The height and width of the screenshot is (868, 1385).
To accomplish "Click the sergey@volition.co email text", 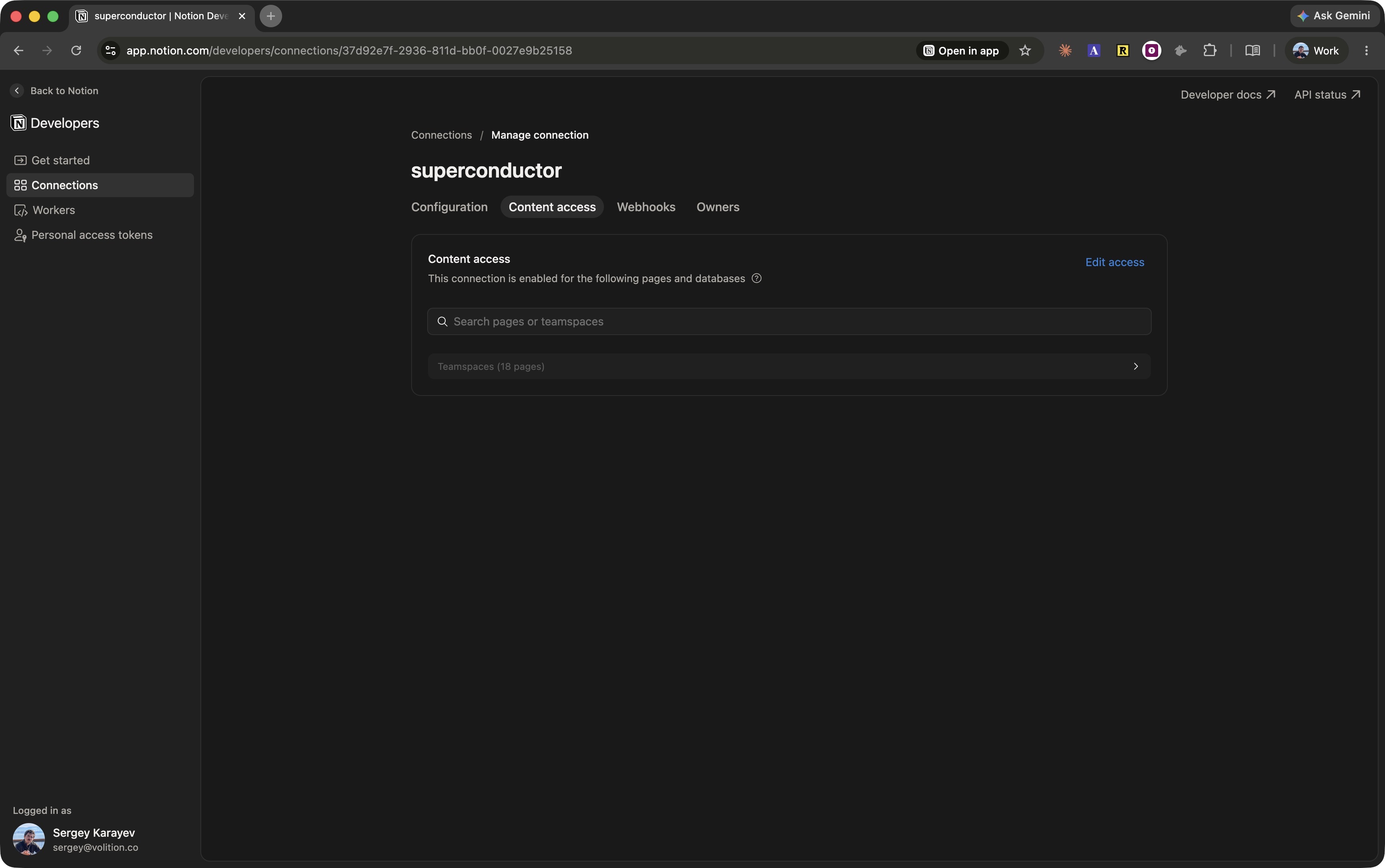I will click(95, 847).
